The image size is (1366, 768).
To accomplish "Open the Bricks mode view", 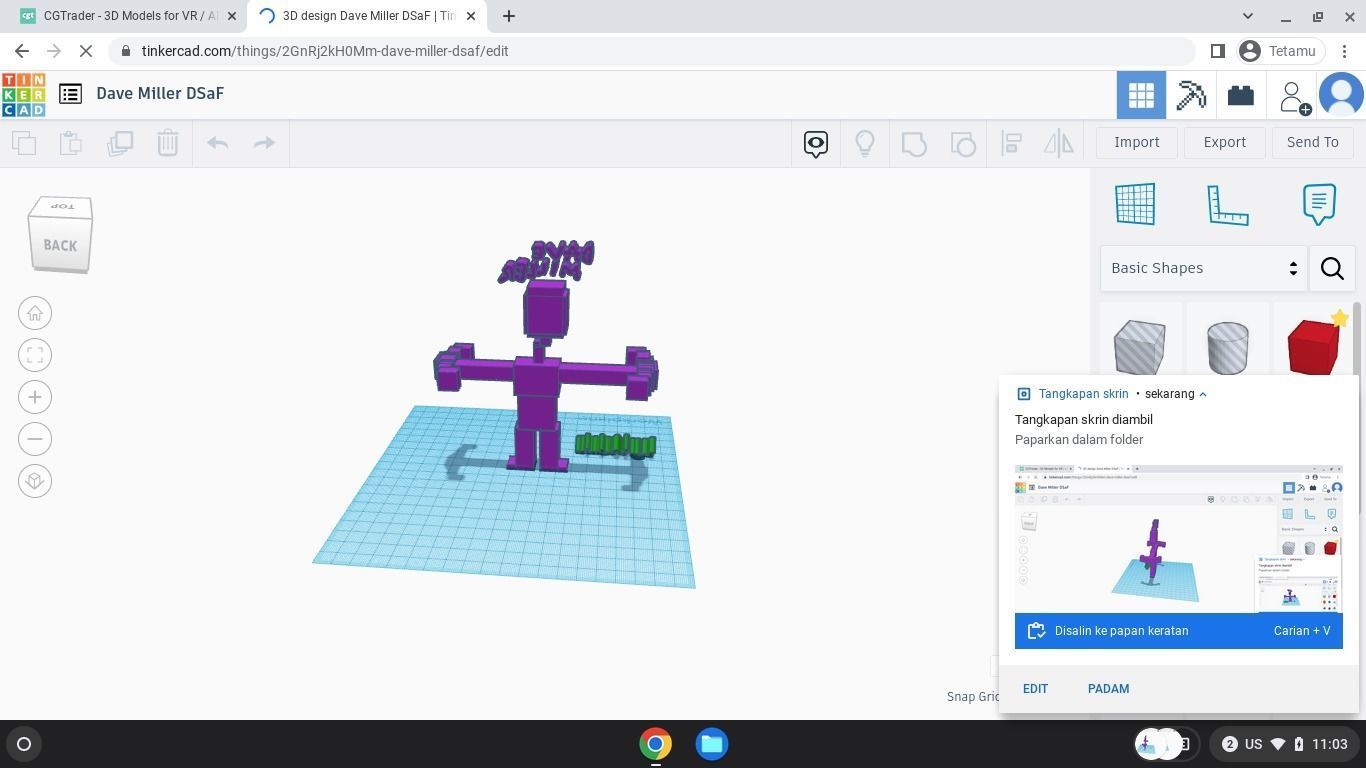I will pos(1240,95).
